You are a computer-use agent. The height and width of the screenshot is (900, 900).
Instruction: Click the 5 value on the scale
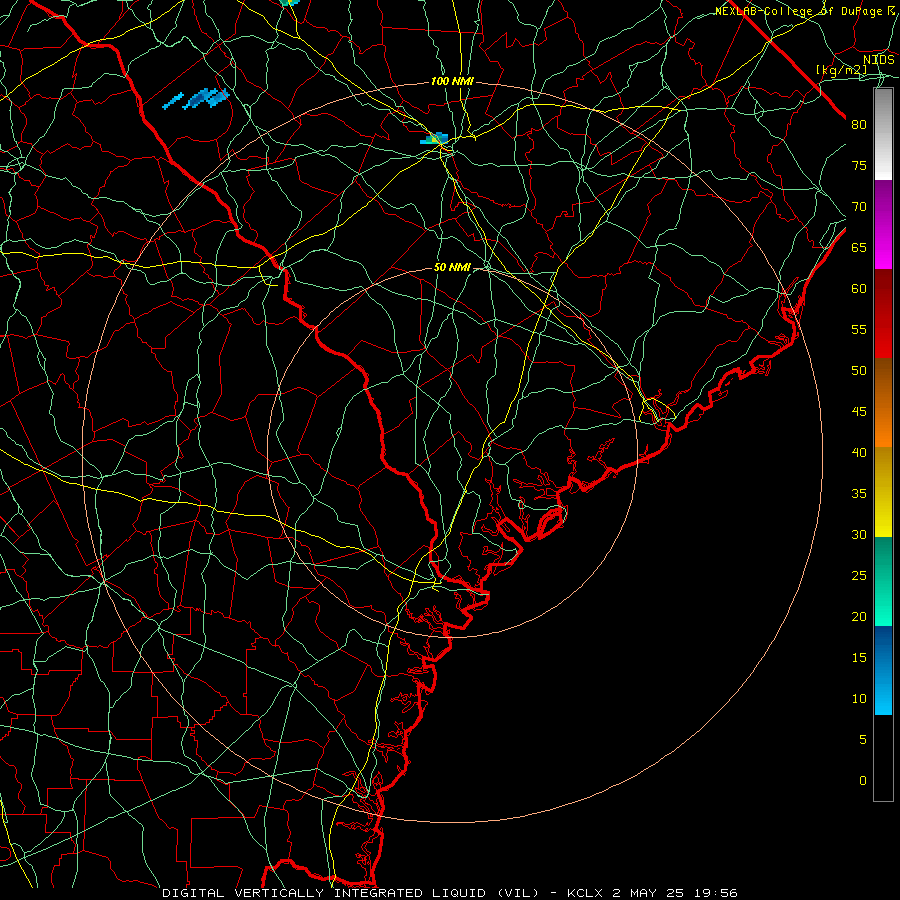click(x=862, y=740)
